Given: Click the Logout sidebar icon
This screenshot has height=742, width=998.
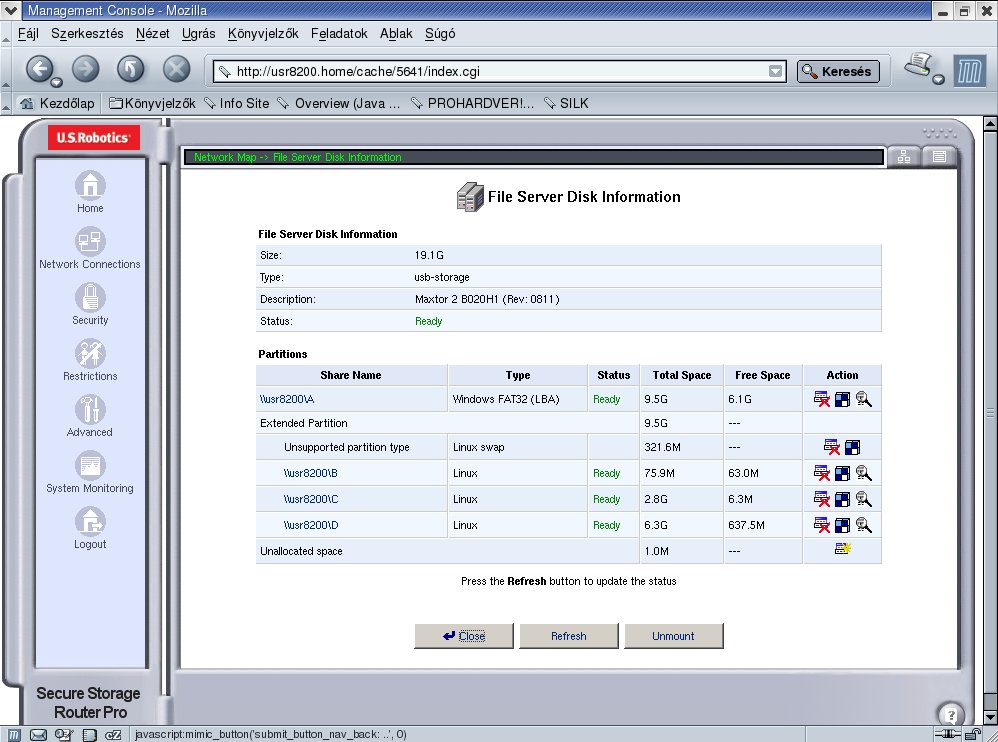Looking at the screenshot, I should click(x=90, y=522).
